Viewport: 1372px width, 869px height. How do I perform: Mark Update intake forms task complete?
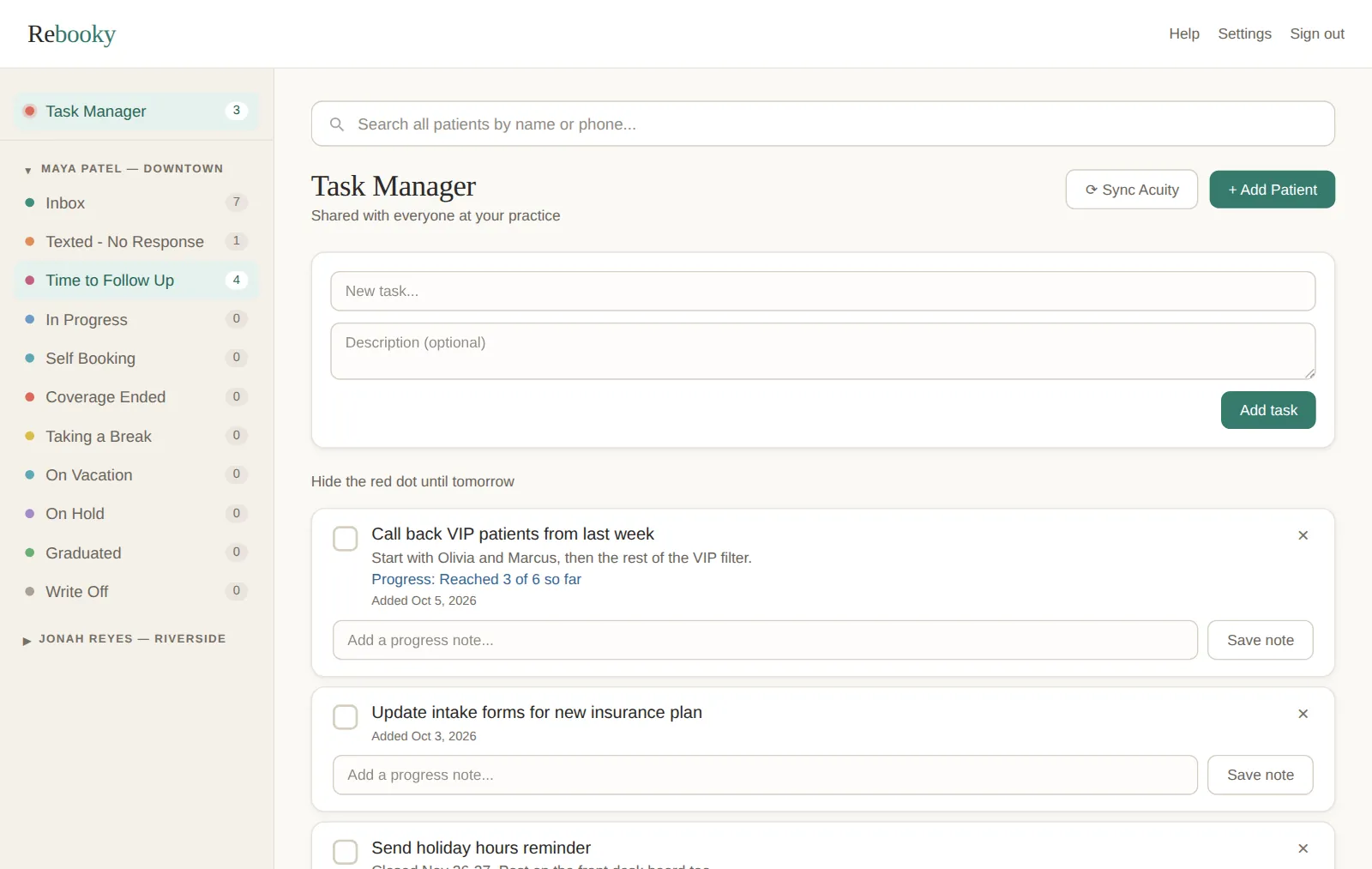[345, 717]
